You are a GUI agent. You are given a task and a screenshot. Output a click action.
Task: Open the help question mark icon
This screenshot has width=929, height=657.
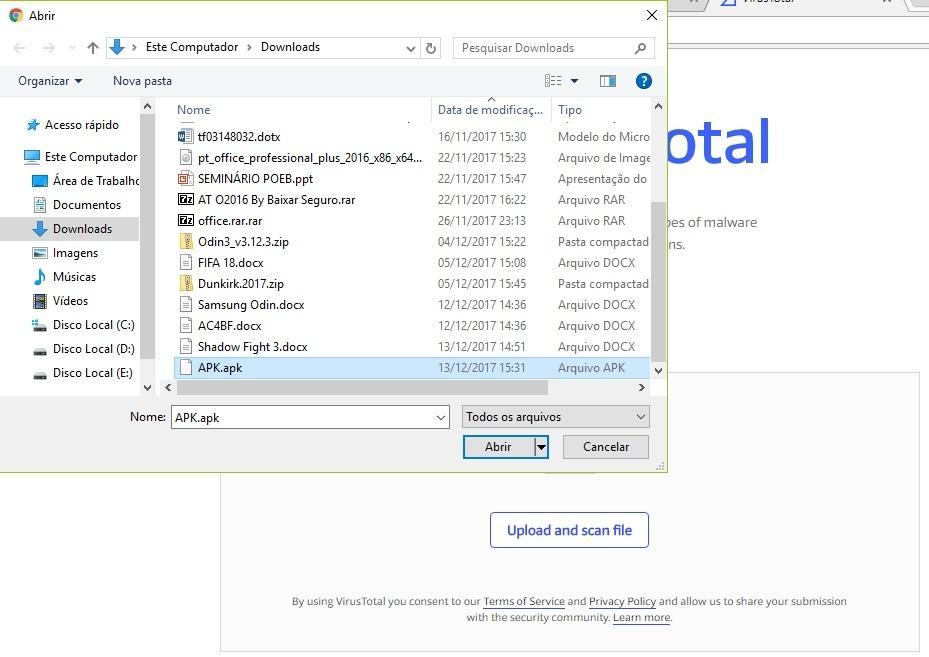pos(643,81)
